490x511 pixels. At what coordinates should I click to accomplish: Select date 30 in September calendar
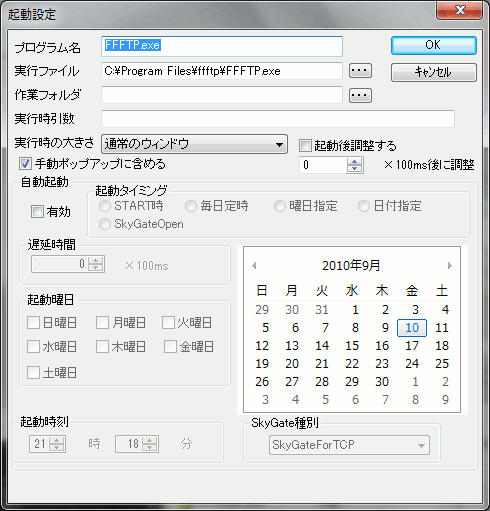[382, 382]
